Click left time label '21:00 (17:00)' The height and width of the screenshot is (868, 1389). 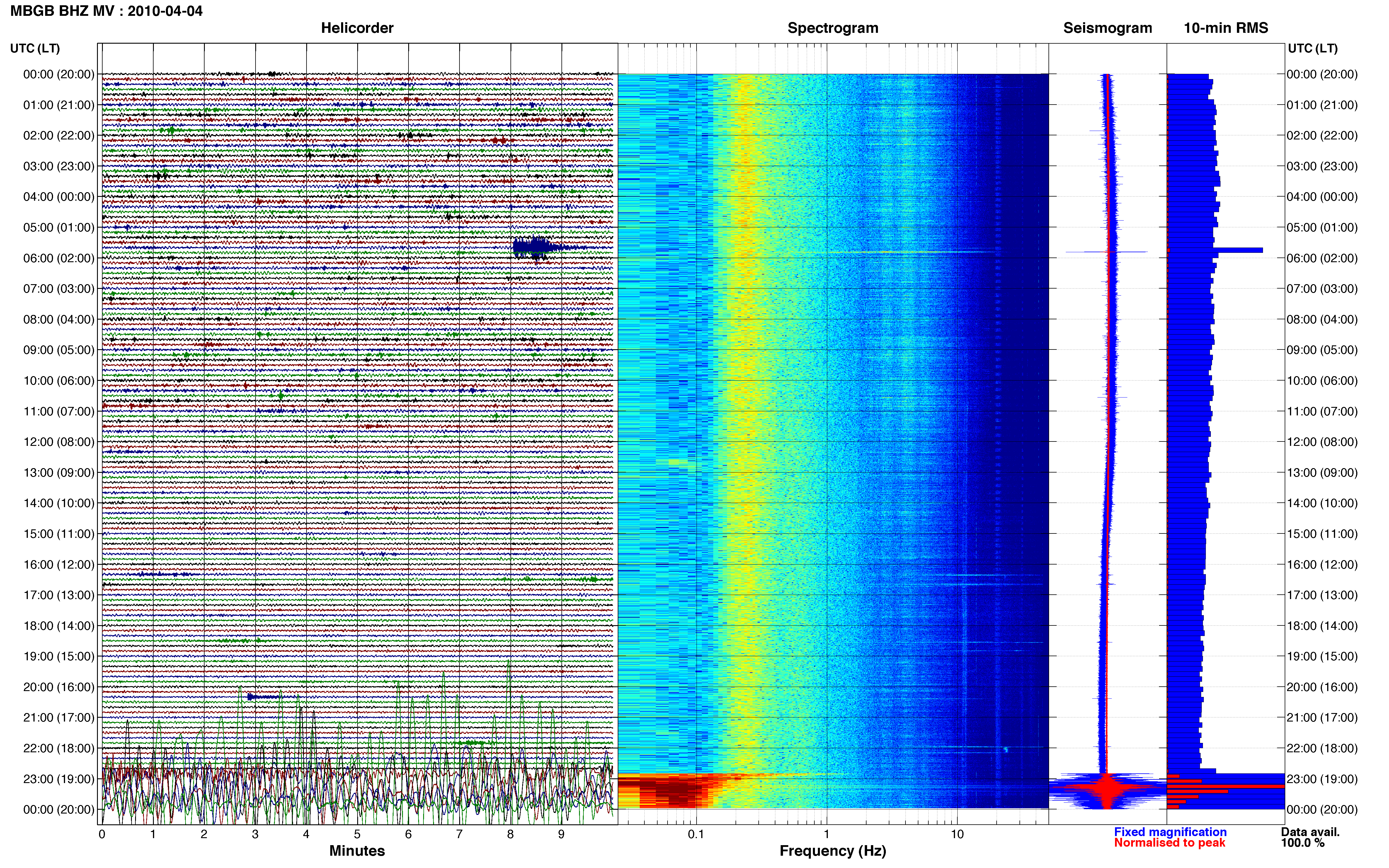point(59,718)
